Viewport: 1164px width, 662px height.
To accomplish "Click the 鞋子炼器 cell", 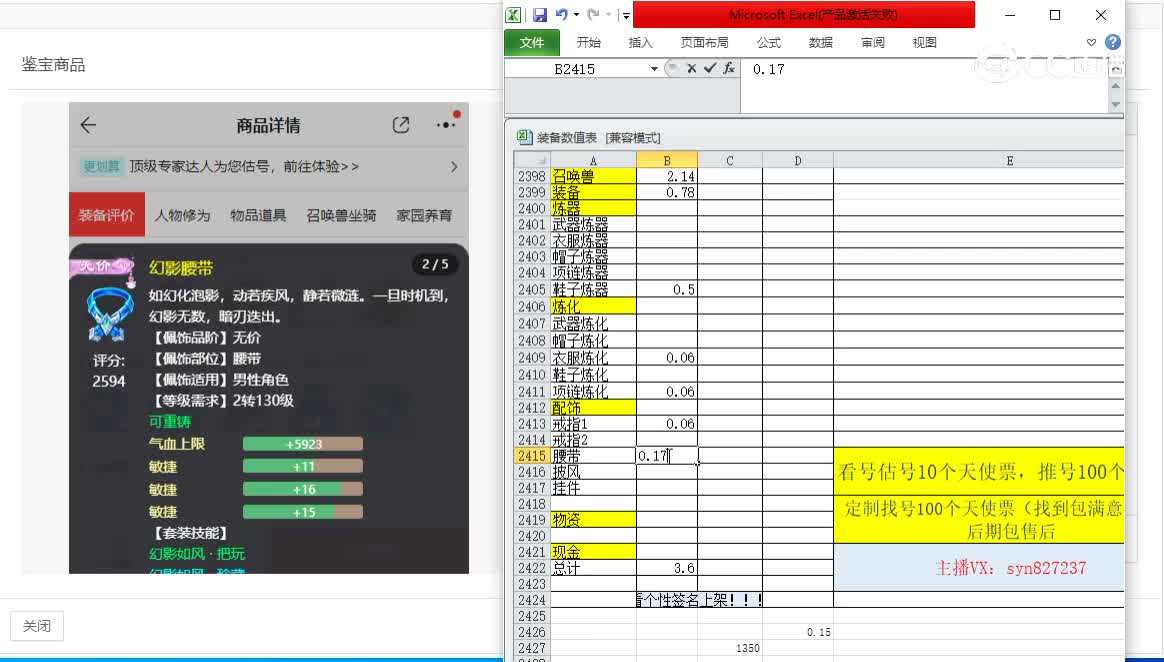I will point(593,289).
